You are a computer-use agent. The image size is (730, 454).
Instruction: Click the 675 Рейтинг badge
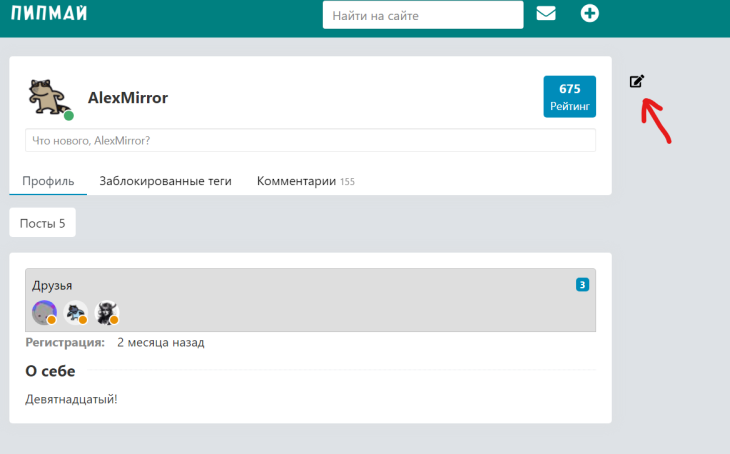(569, 97)
